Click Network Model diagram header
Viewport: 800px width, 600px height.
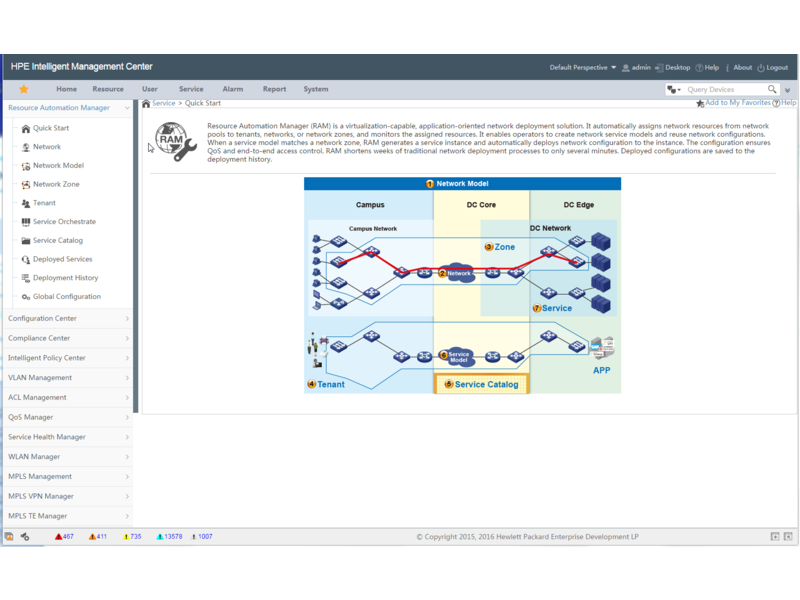462,184
